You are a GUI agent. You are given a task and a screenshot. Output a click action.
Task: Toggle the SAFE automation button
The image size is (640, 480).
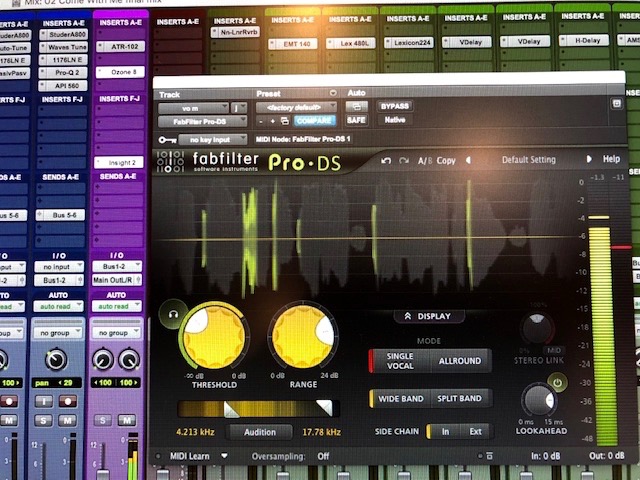click(356, 120)
